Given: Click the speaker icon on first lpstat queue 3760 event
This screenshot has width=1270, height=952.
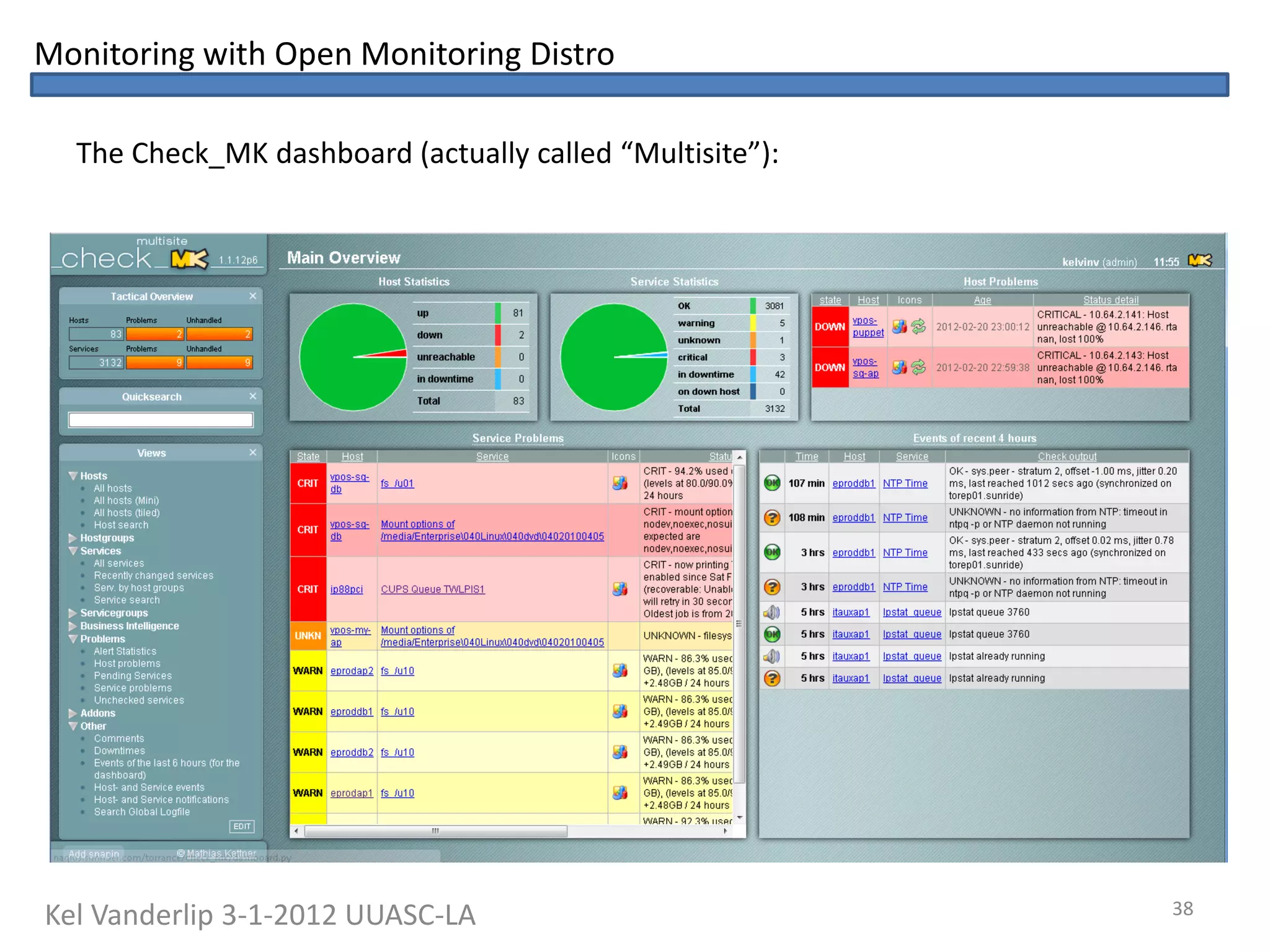Looking at the screenshot, I should click(772, 612).
